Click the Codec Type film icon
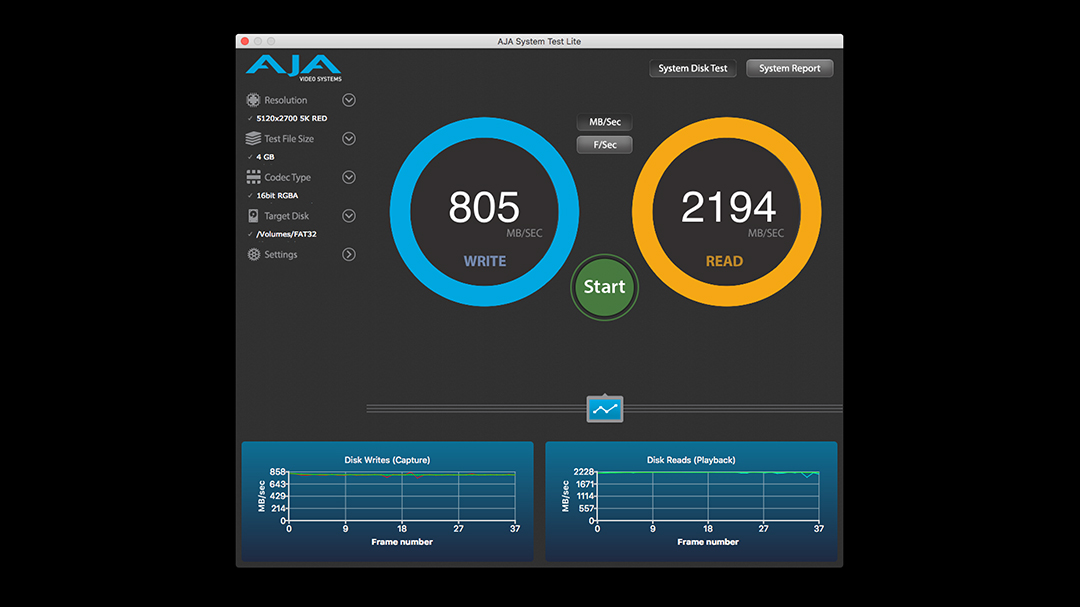The image size is (1080, 607). tap(253, 177)
